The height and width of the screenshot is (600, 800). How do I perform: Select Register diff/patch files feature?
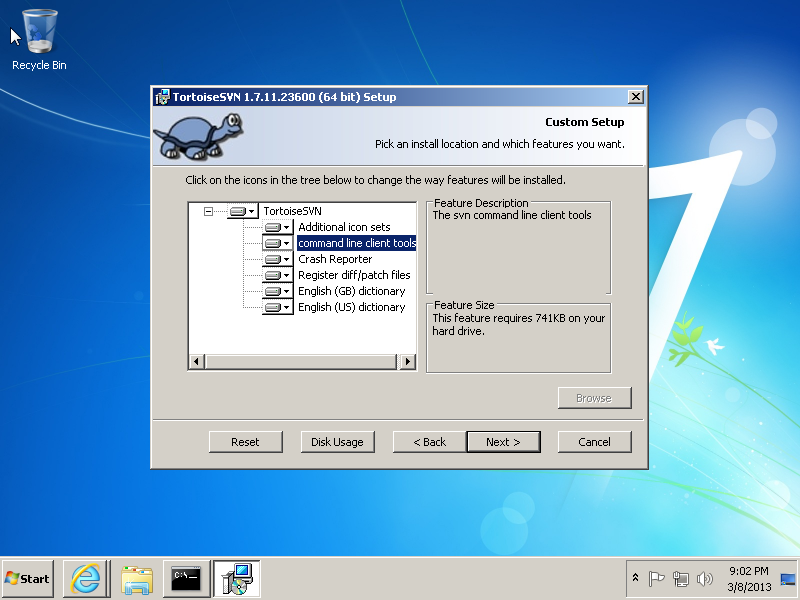pyautogui.click(x=354, y=275)
